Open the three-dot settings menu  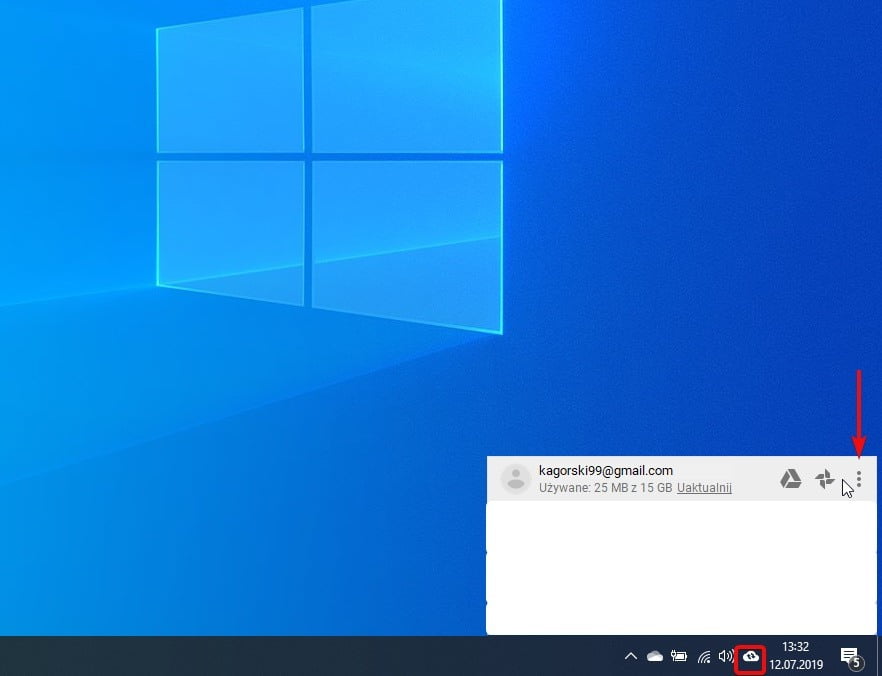[859, 479]
